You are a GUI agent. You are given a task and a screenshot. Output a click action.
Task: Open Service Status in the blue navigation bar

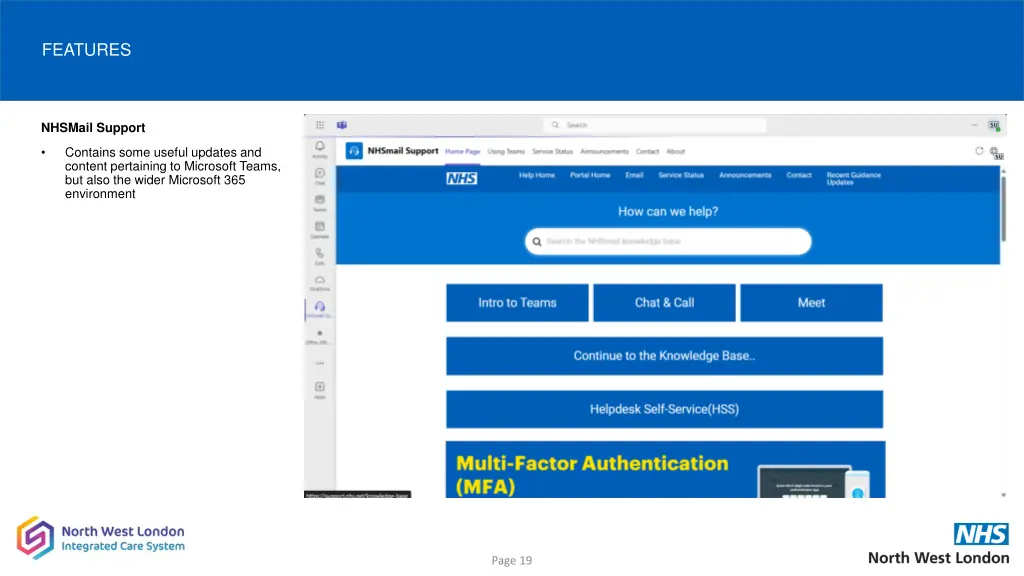click(x=681, y=175)
